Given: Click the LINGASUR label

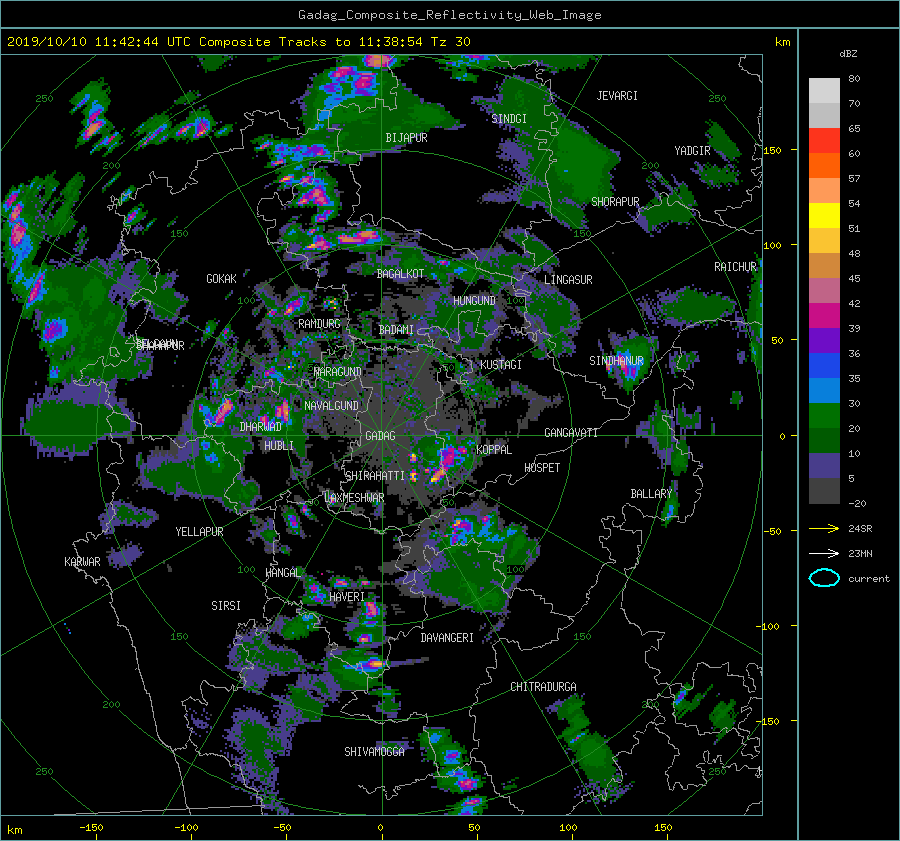Looking at the screenshot, I should (x=568, y=280).
